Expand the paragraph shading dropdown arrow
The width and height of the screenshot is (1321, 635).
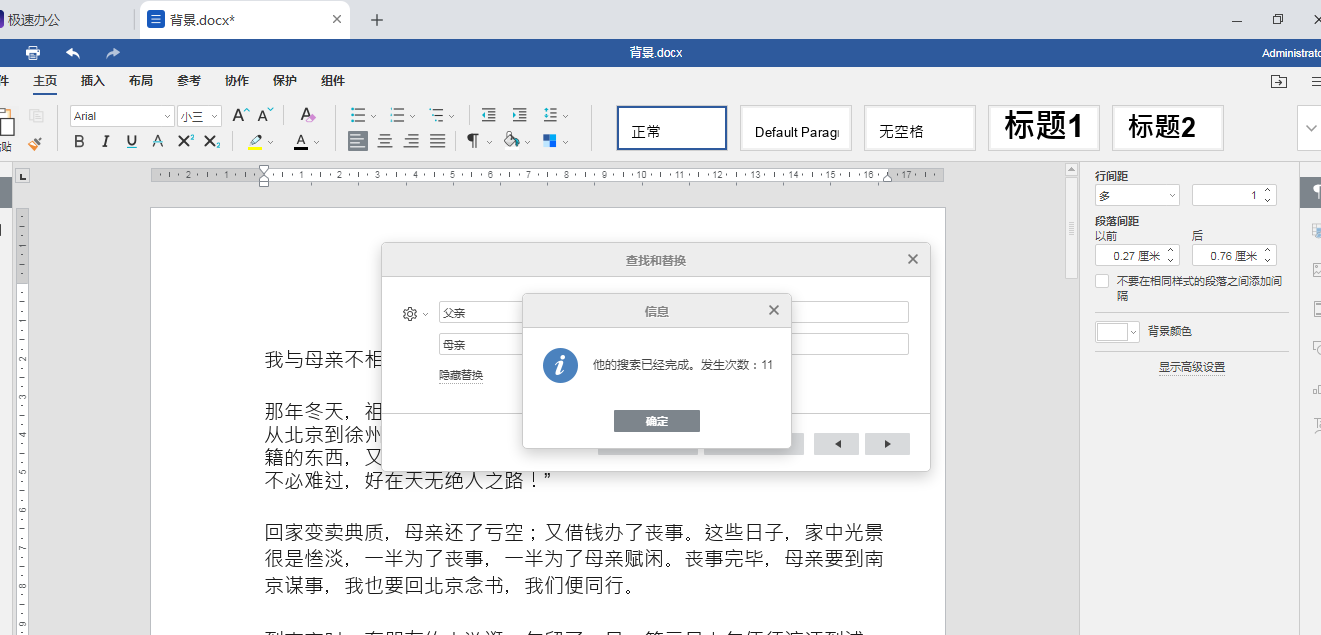(x=527, y=143)
